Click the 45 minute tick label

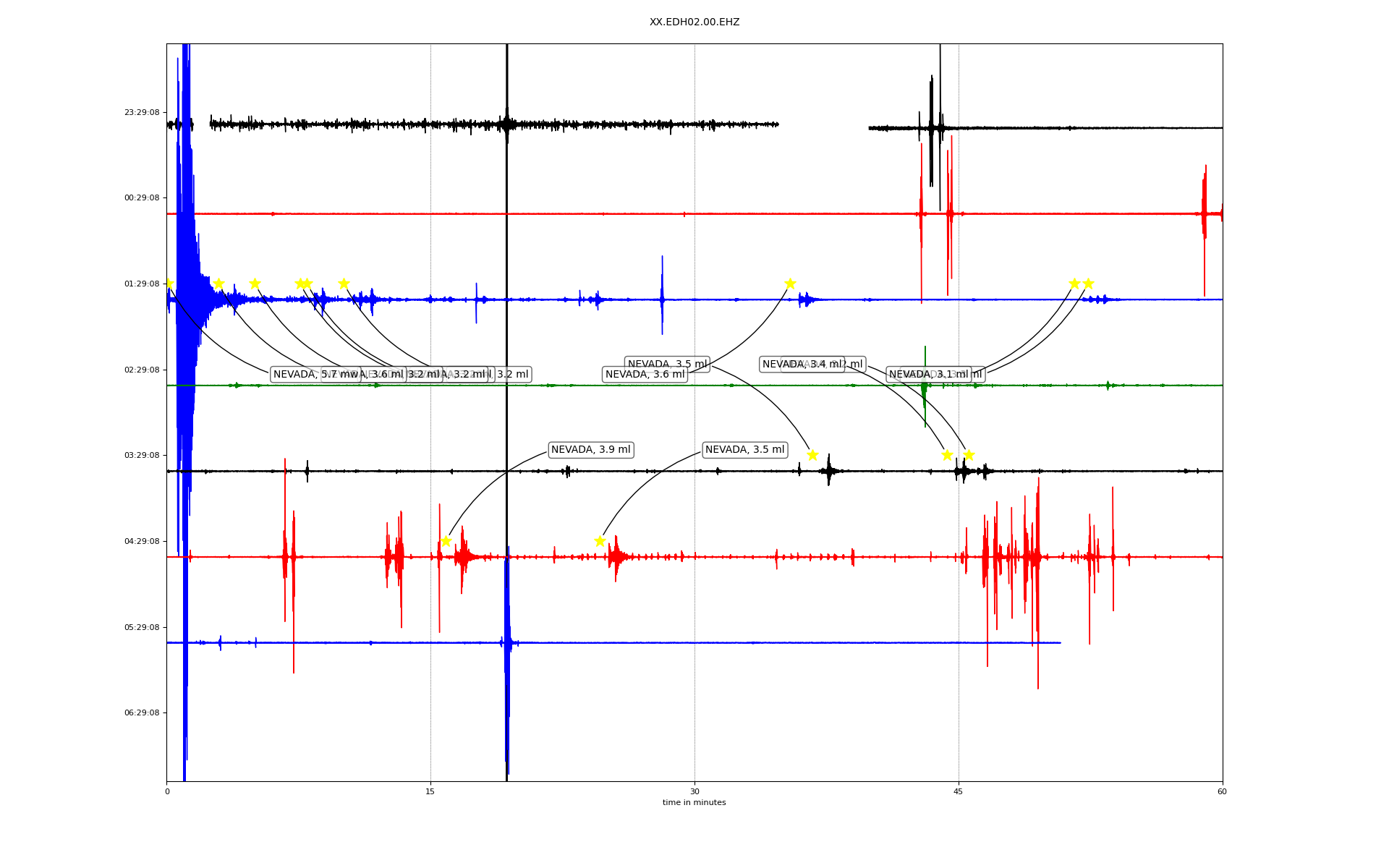pos(959,792)
